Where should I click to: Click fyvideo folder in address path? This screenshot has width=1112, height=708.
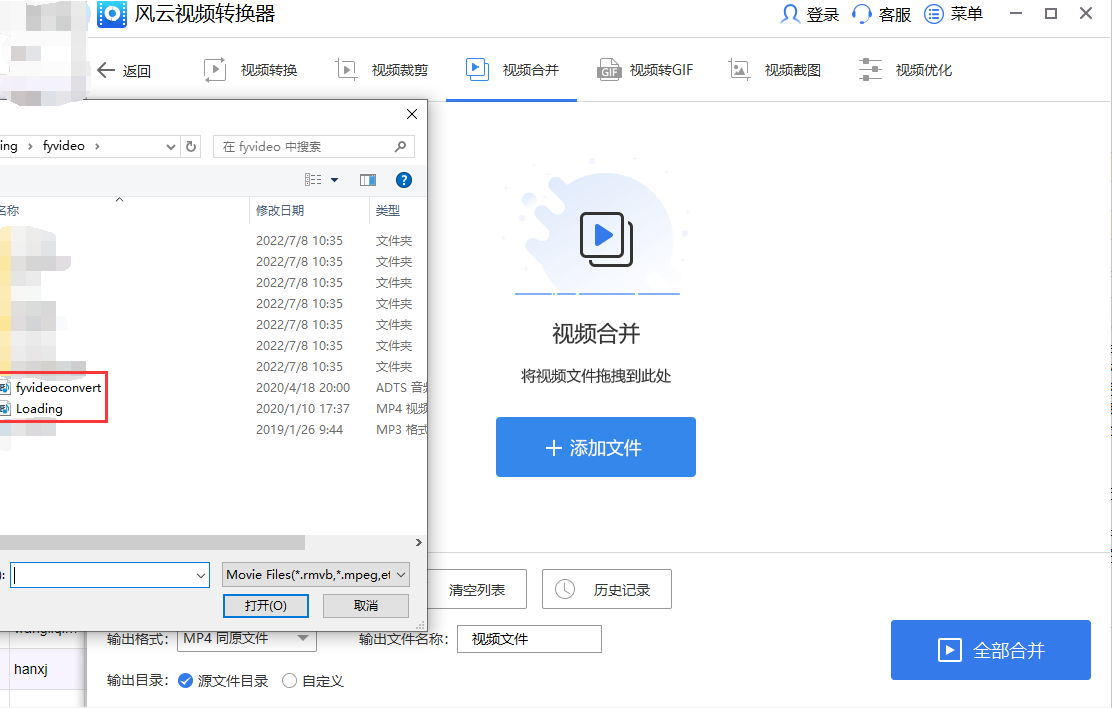pos(64,145)
